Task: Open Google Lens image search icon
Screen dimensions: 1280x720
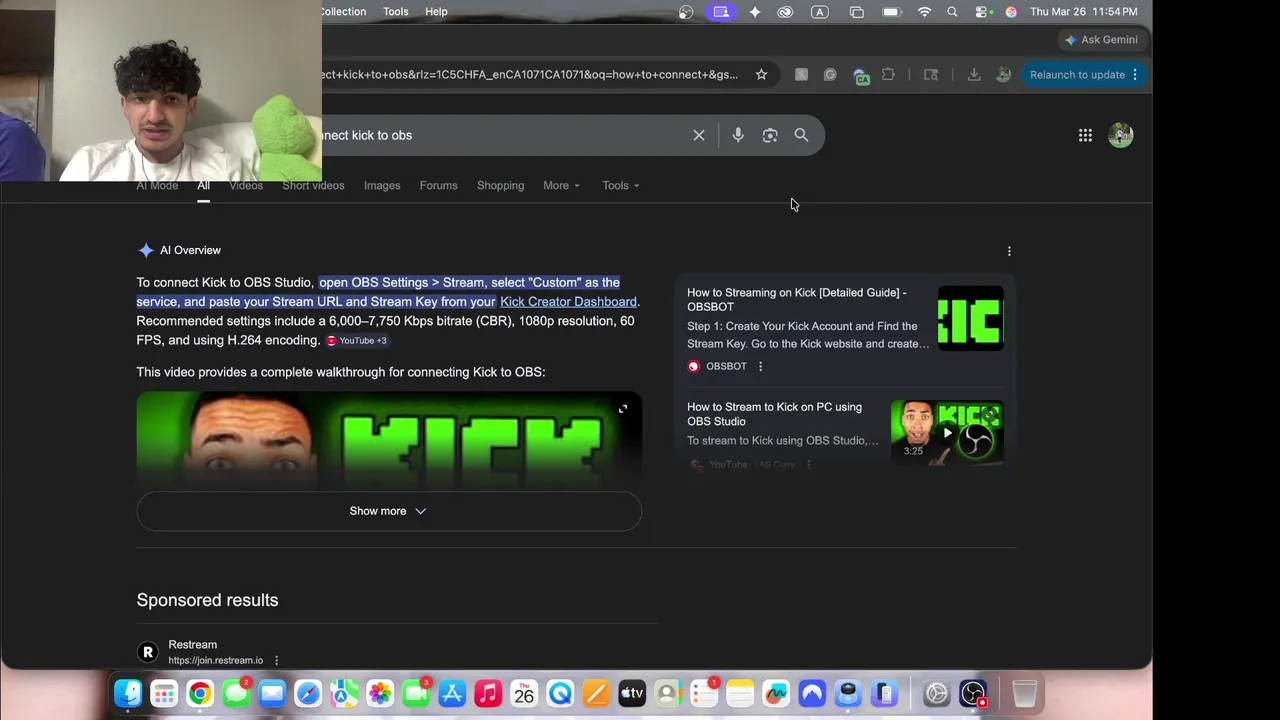Action: point(770,135)
